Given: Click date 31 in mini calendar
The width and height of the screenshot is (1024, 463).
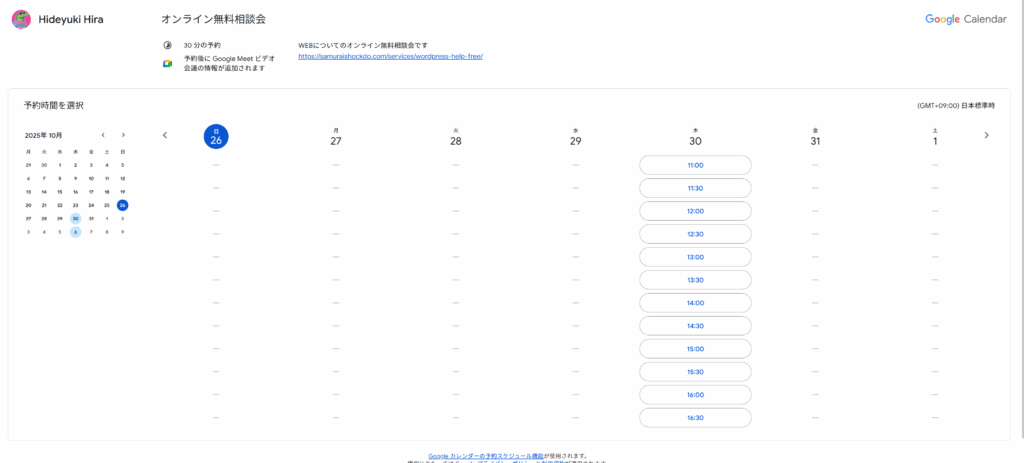Looking at the screenshot, I should (x=91, y=219).
